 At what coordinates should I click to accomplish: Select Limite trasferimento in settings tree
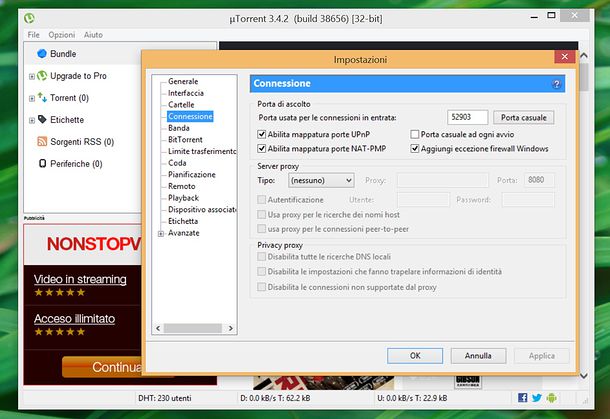point(202,151)
